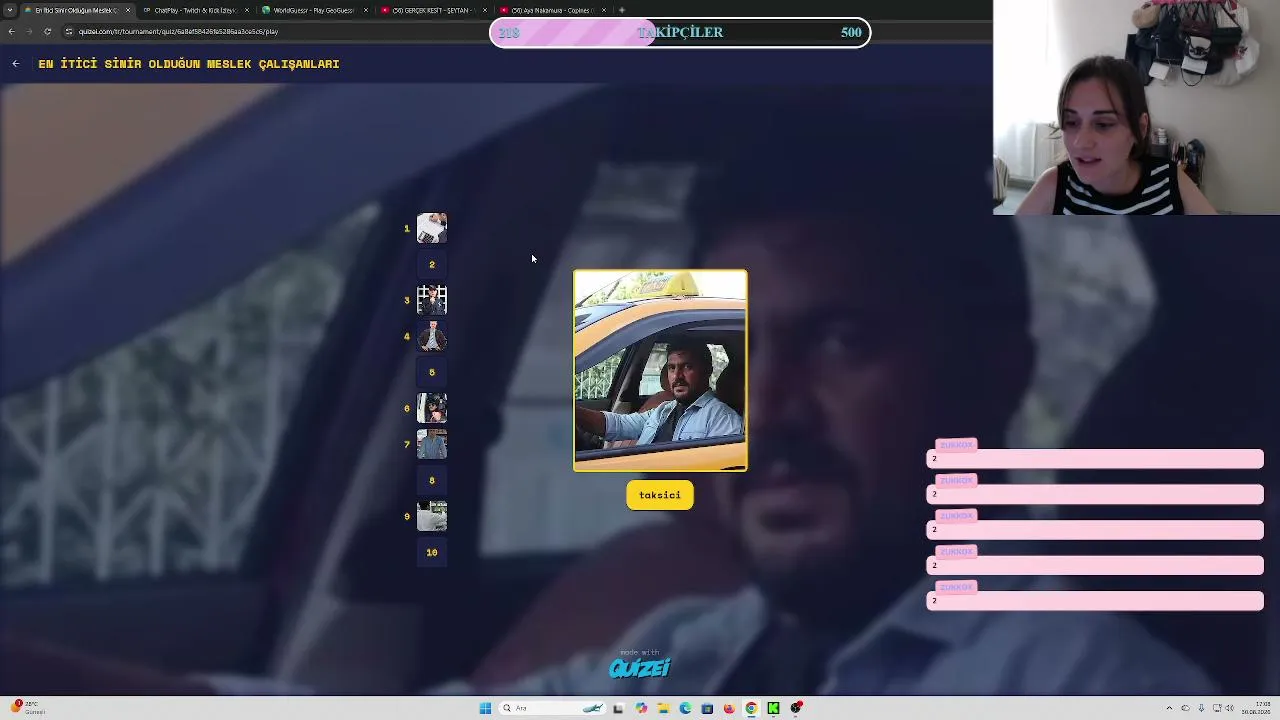Image resolution: width=1280 pixels, height=720 pixels.
Task: Open network settings from system tray
Action: (1216, 708)
